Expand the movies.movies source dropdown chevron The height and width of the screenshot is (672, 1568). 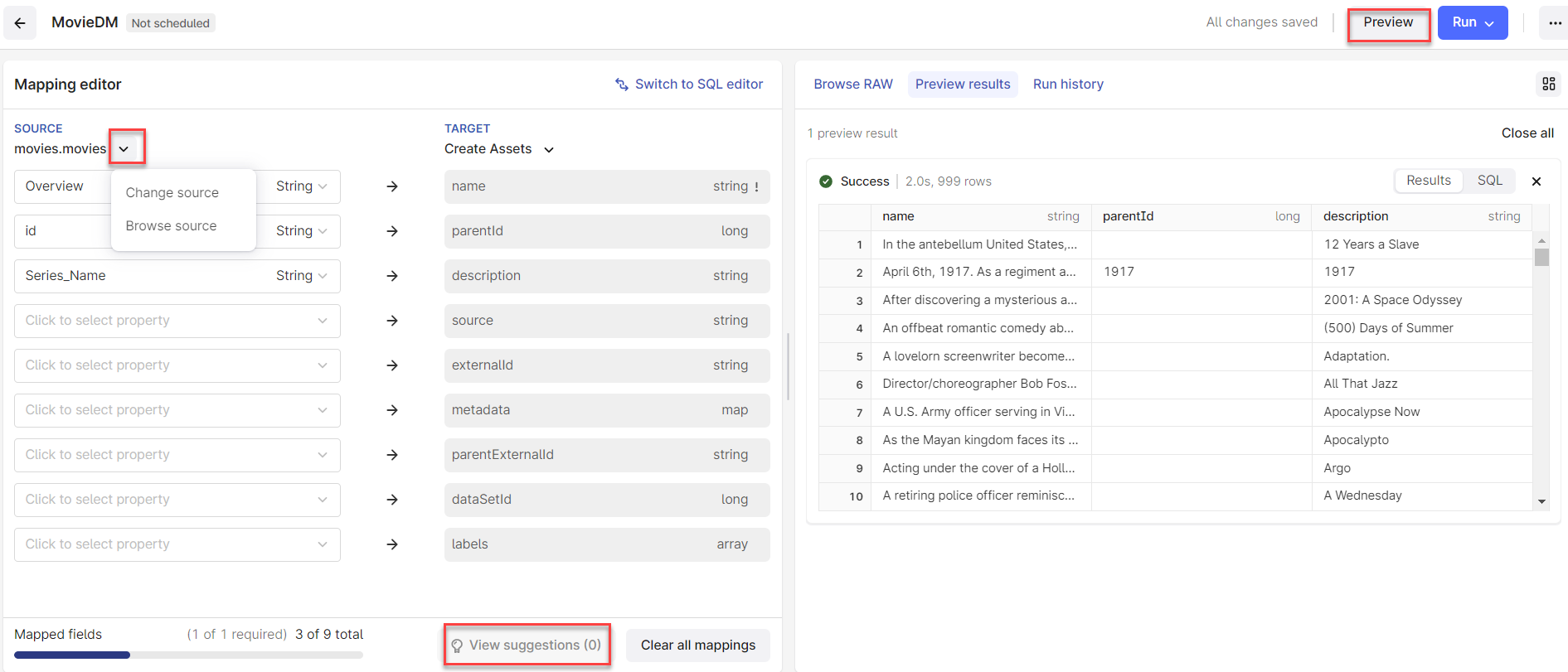pyautogui.click(x=124, y=149)
